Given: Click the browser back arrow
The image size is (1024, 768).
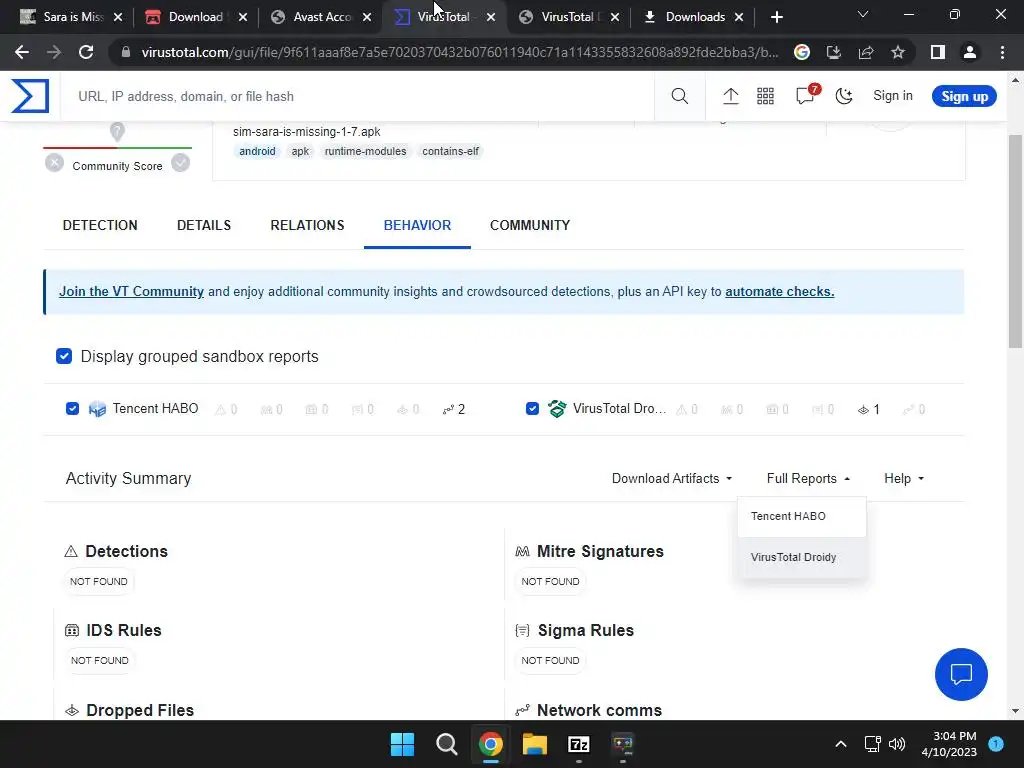Looking at the screenshot, I should [22, 52].
